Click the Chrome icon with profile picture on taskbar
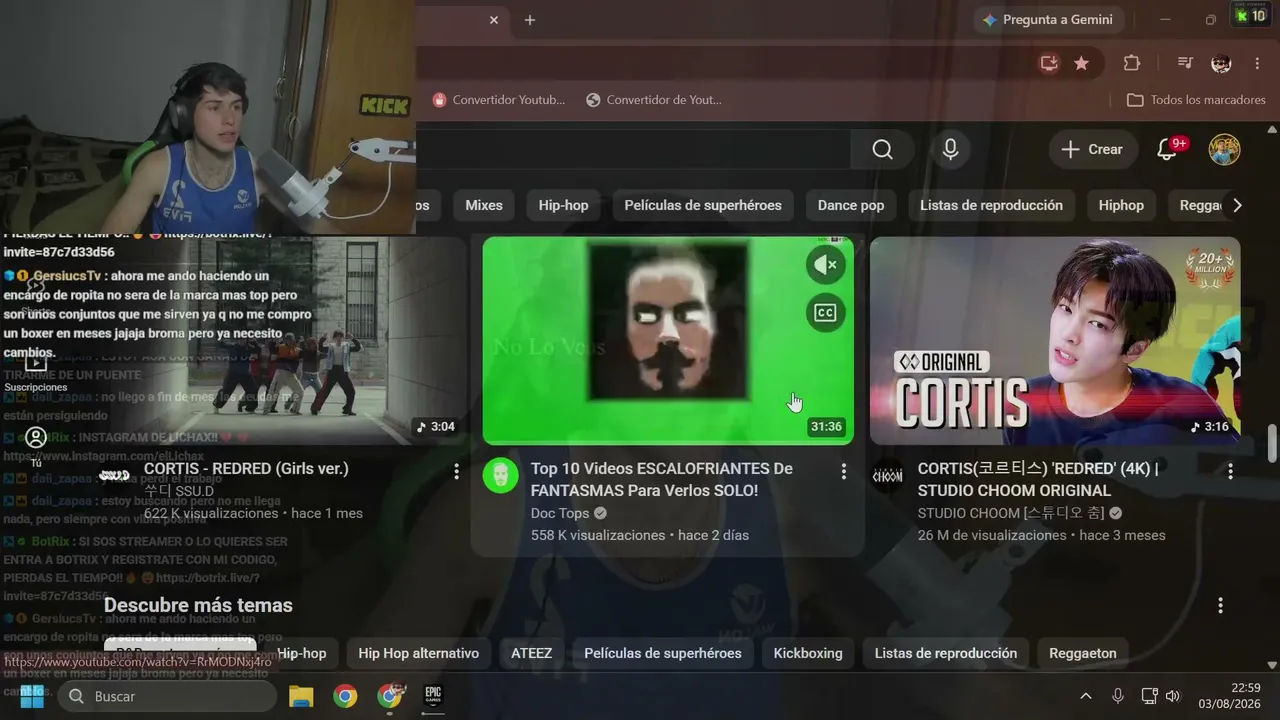Screen dimensions: 1280x720 [x=390, y=696]
